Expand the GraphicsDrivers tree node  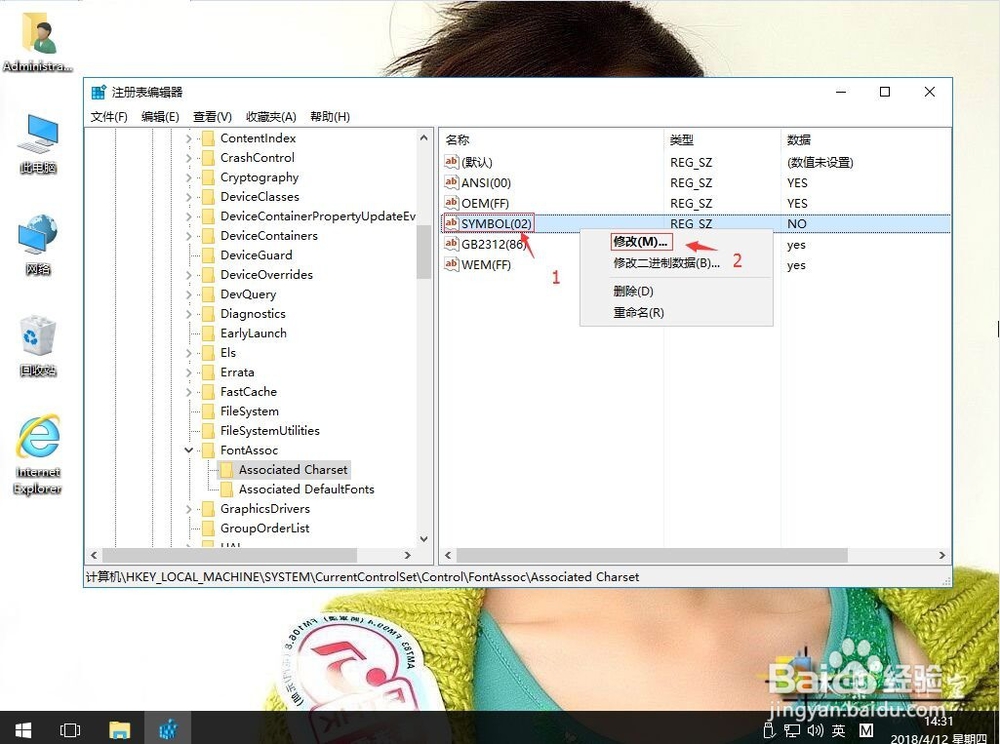tap(189, 509)
